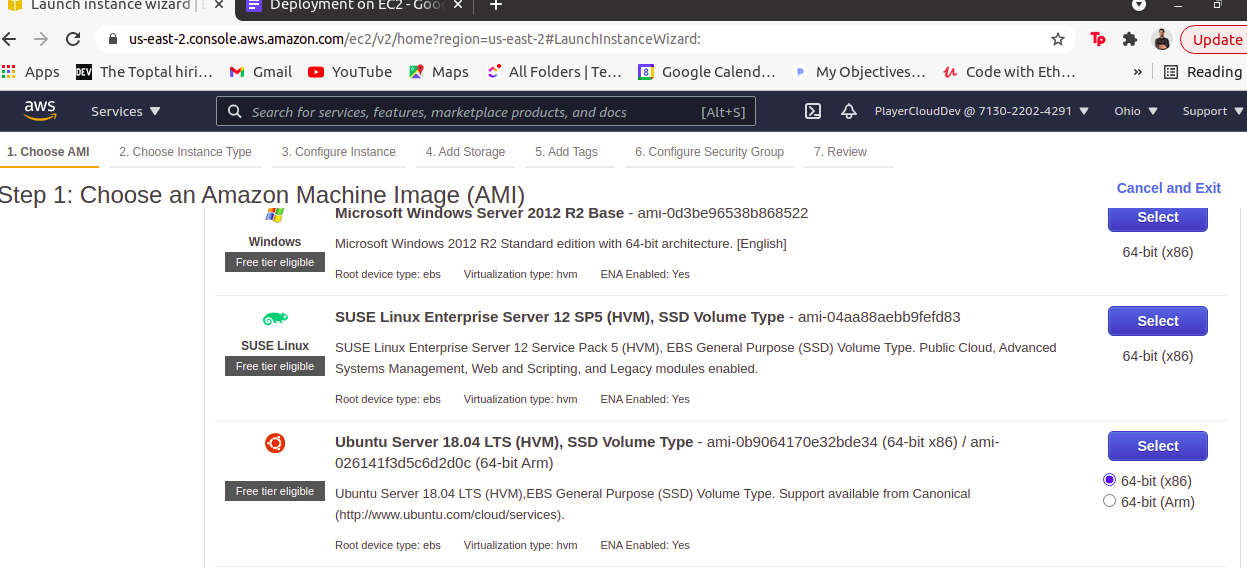The image size is (1247, 568).
Task: Click the search magnifier icon in AWS bar
Action: pos(235,111)
